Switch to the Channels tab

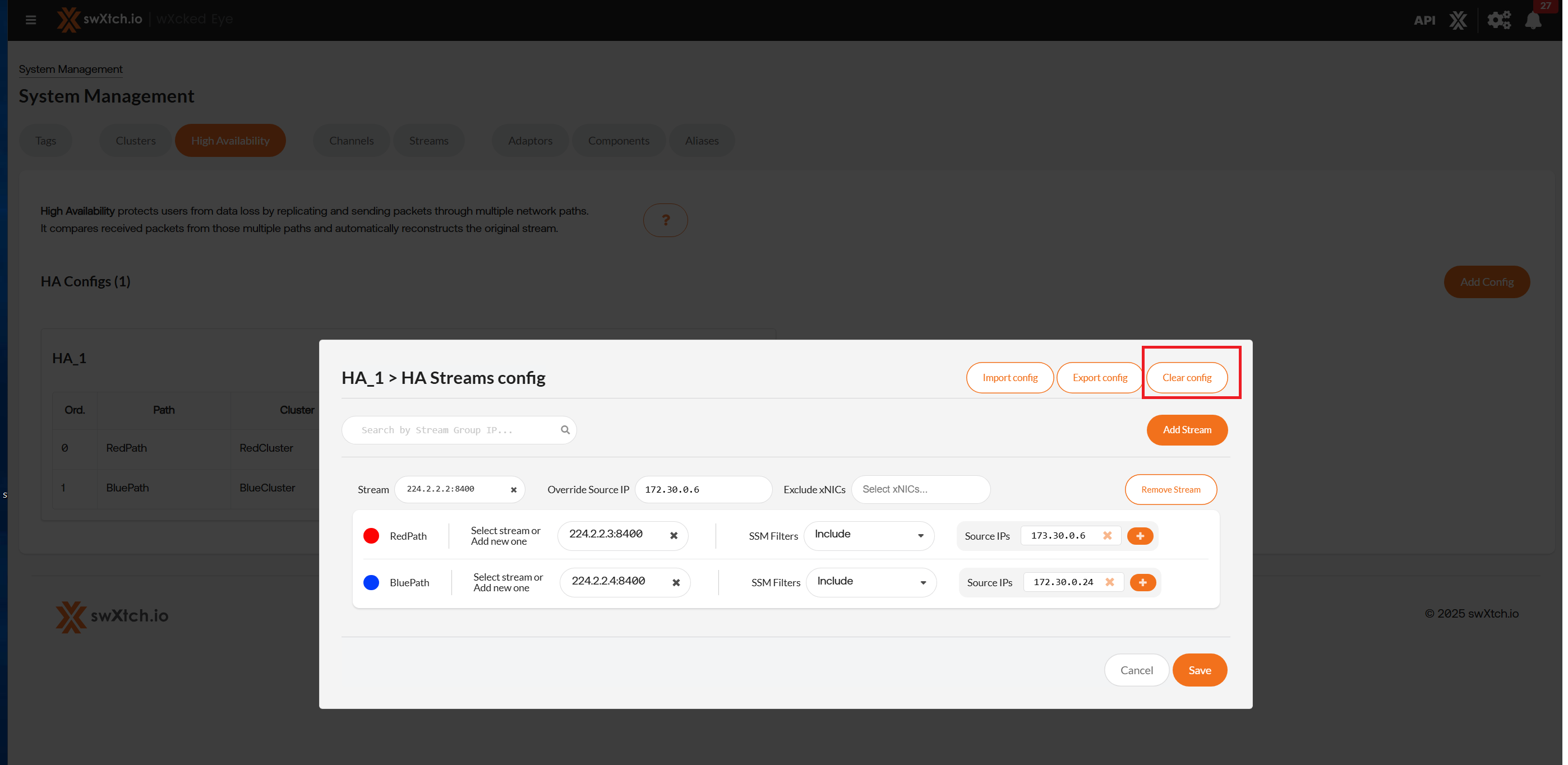click(x=351, y=141)
